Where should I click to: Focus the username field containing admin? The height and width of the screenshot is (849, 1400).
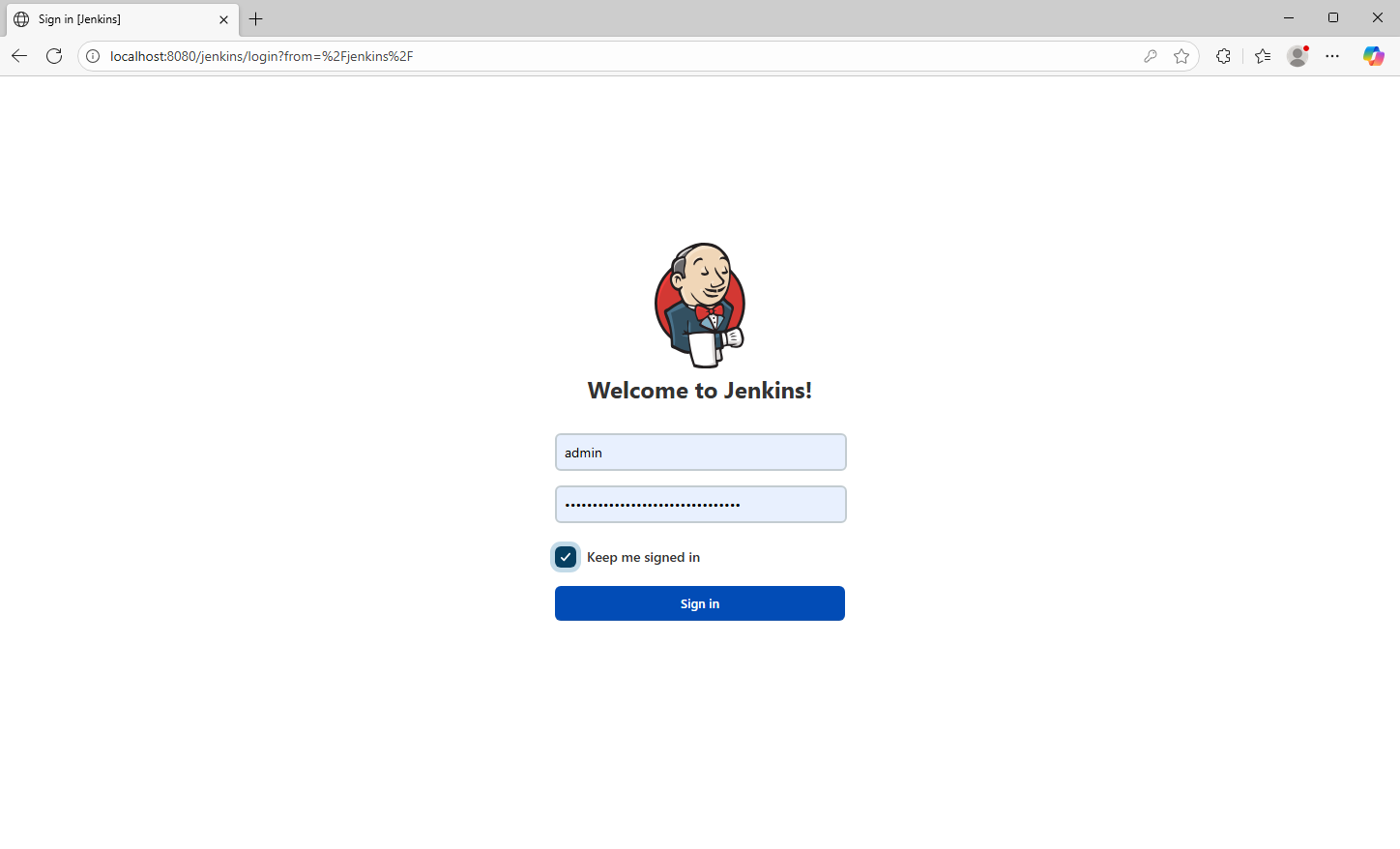pyautogui.click(x=701, y=453)
